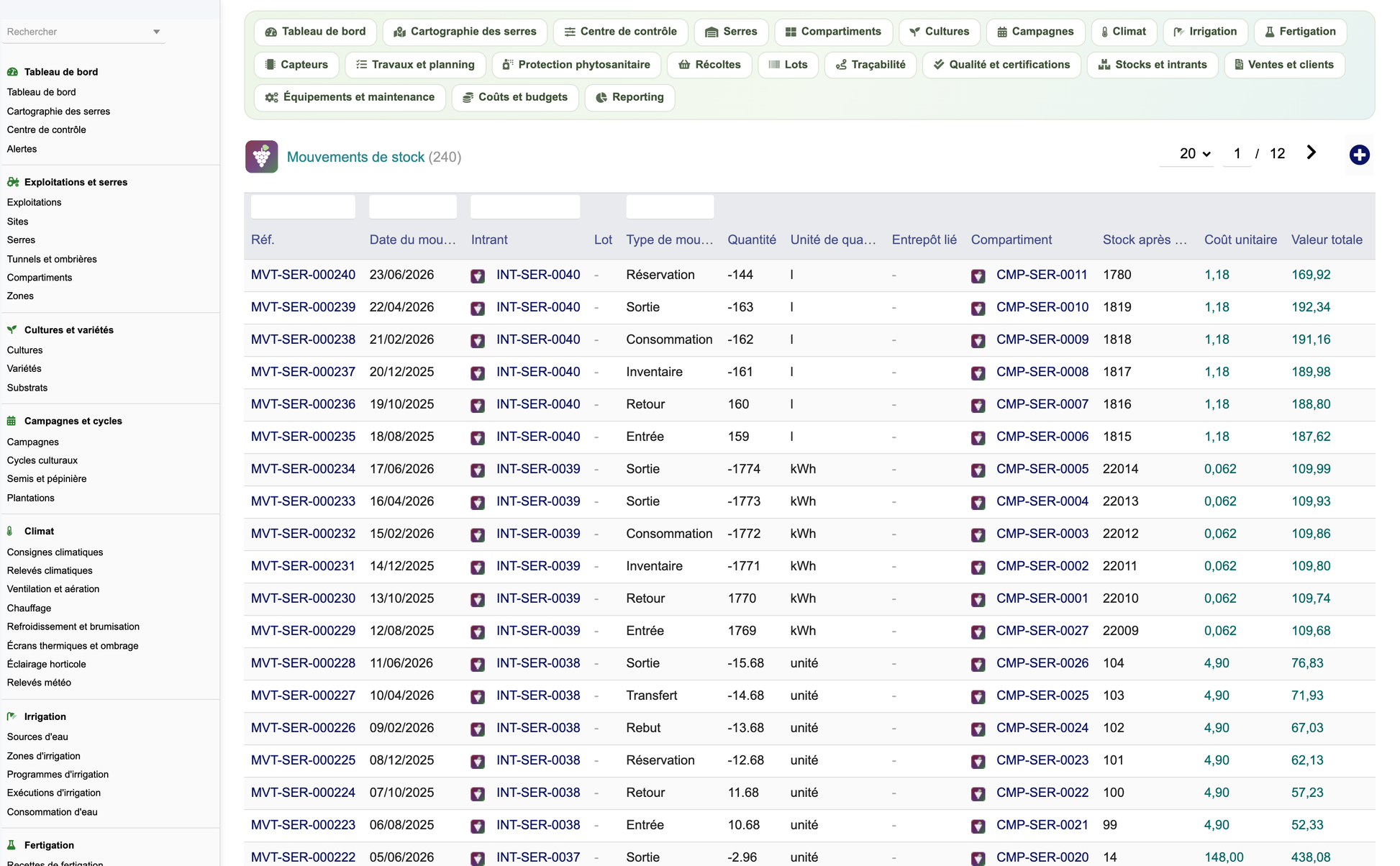Screen dimensions: 1400x866
Task: Sort by the Coût unitaire column header
Action: (x=1240, y=240)
